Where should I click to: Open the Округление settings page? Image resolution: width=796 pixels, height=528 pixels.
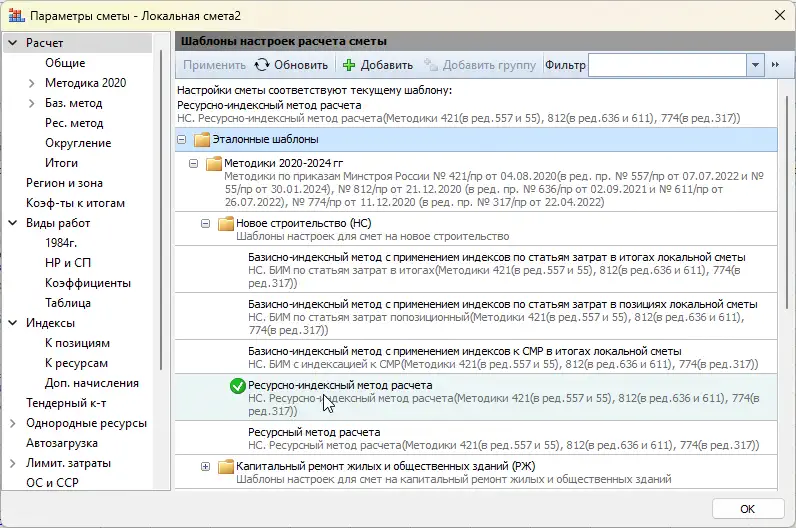(77, 143)
